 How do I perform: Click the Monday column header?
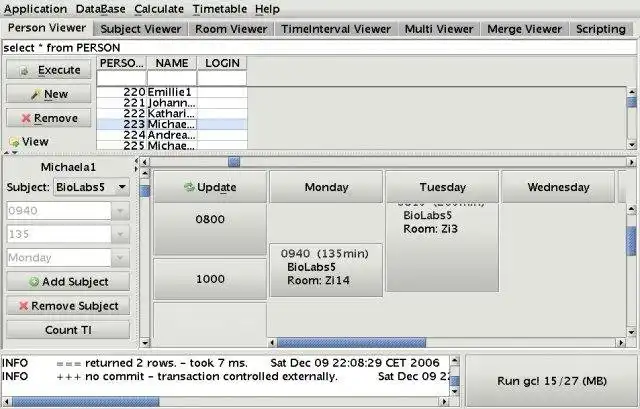(327, 187)
